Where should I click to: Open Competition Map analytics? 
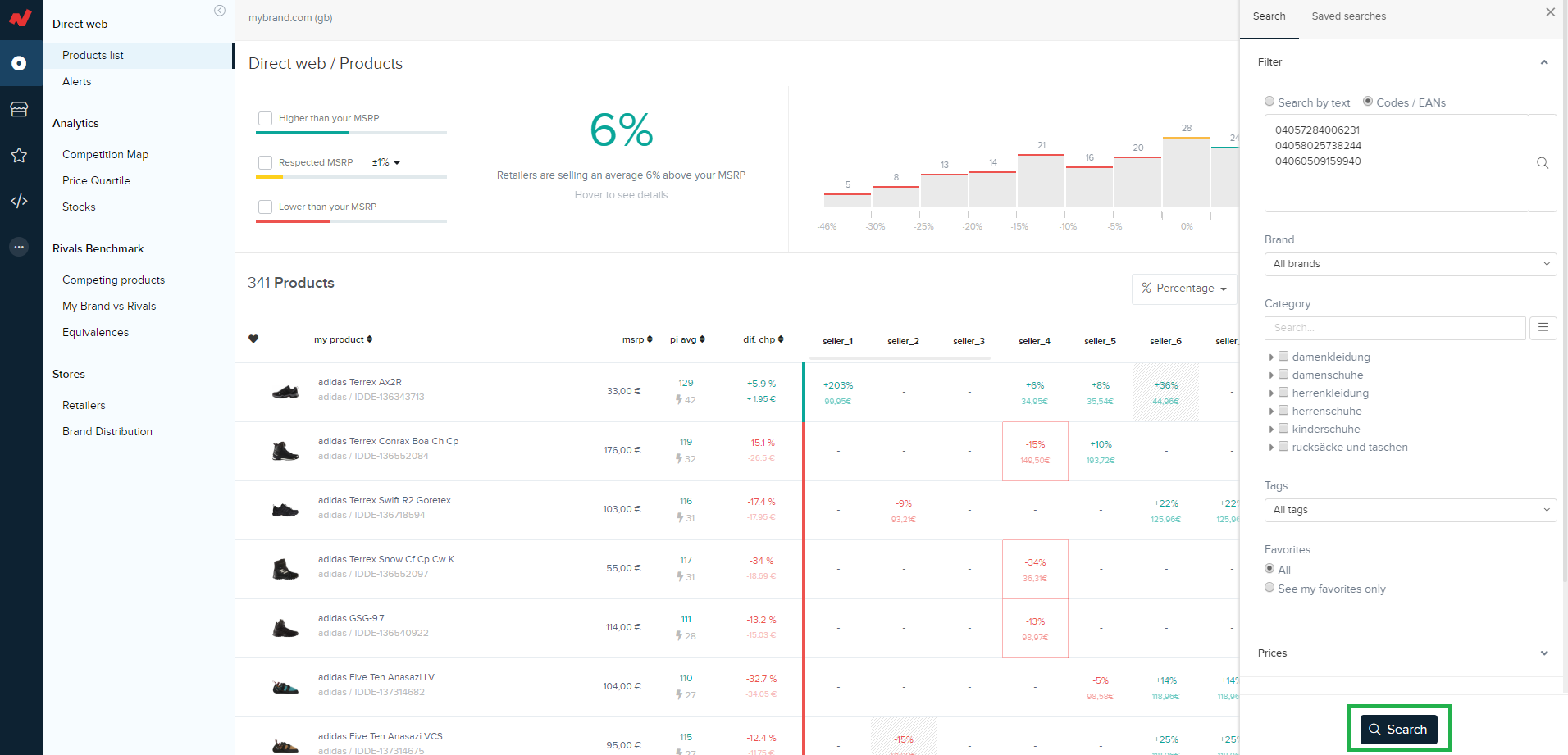[x=105, y=154]
